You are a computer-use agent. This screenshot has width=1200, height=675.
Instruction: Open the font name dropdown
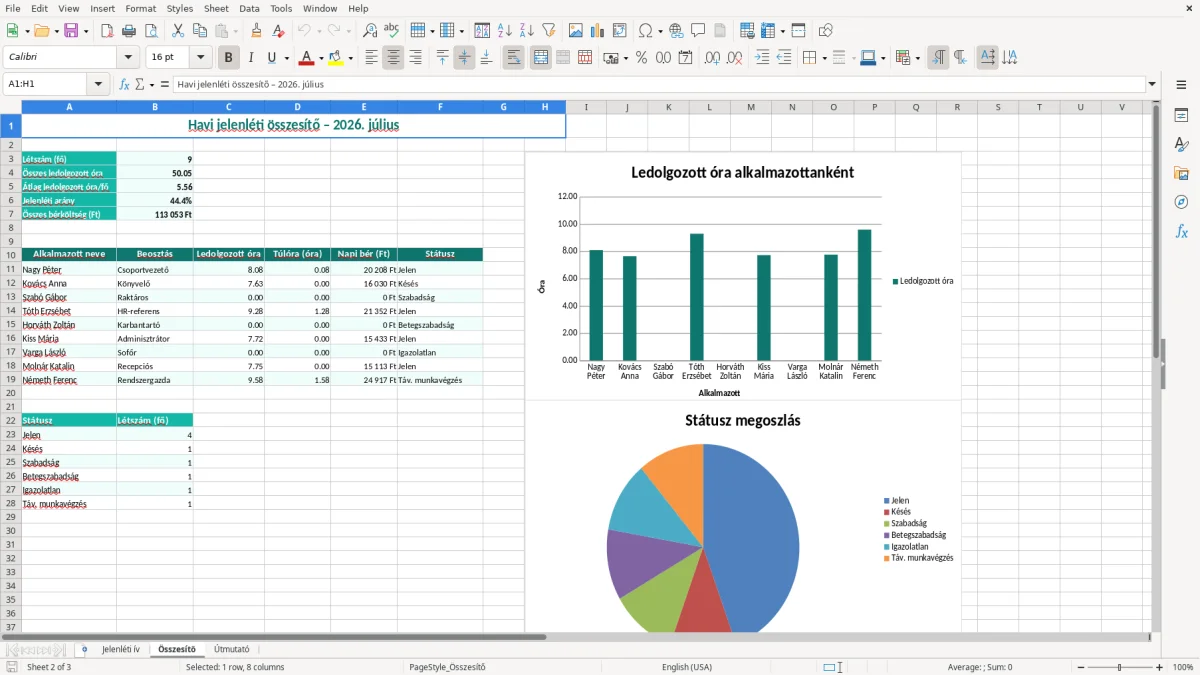pos(128,58)
